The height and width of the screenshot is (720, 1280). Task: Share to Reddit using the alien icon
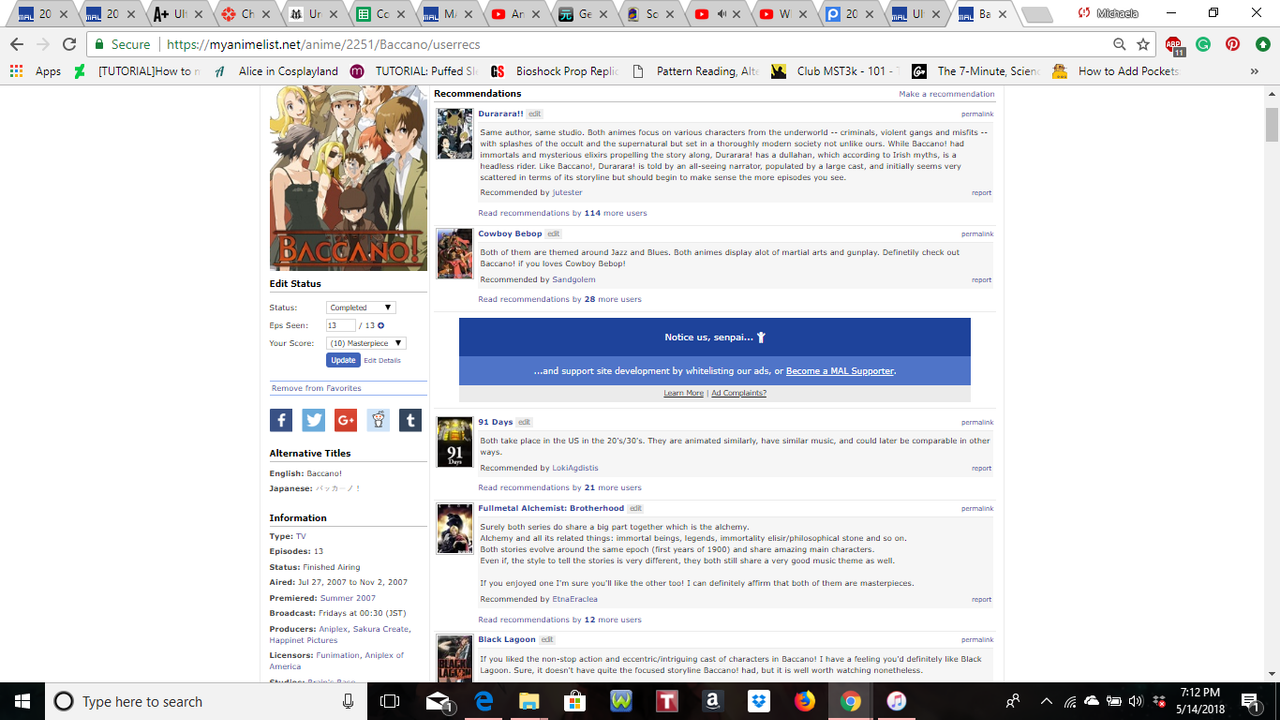click(x=378, y=420)
